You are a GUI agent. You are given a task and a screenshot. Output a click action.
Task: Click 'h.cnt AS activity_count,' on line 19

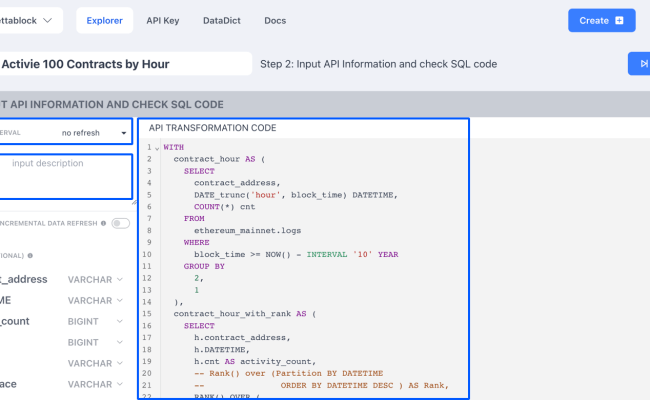[255, 361]
